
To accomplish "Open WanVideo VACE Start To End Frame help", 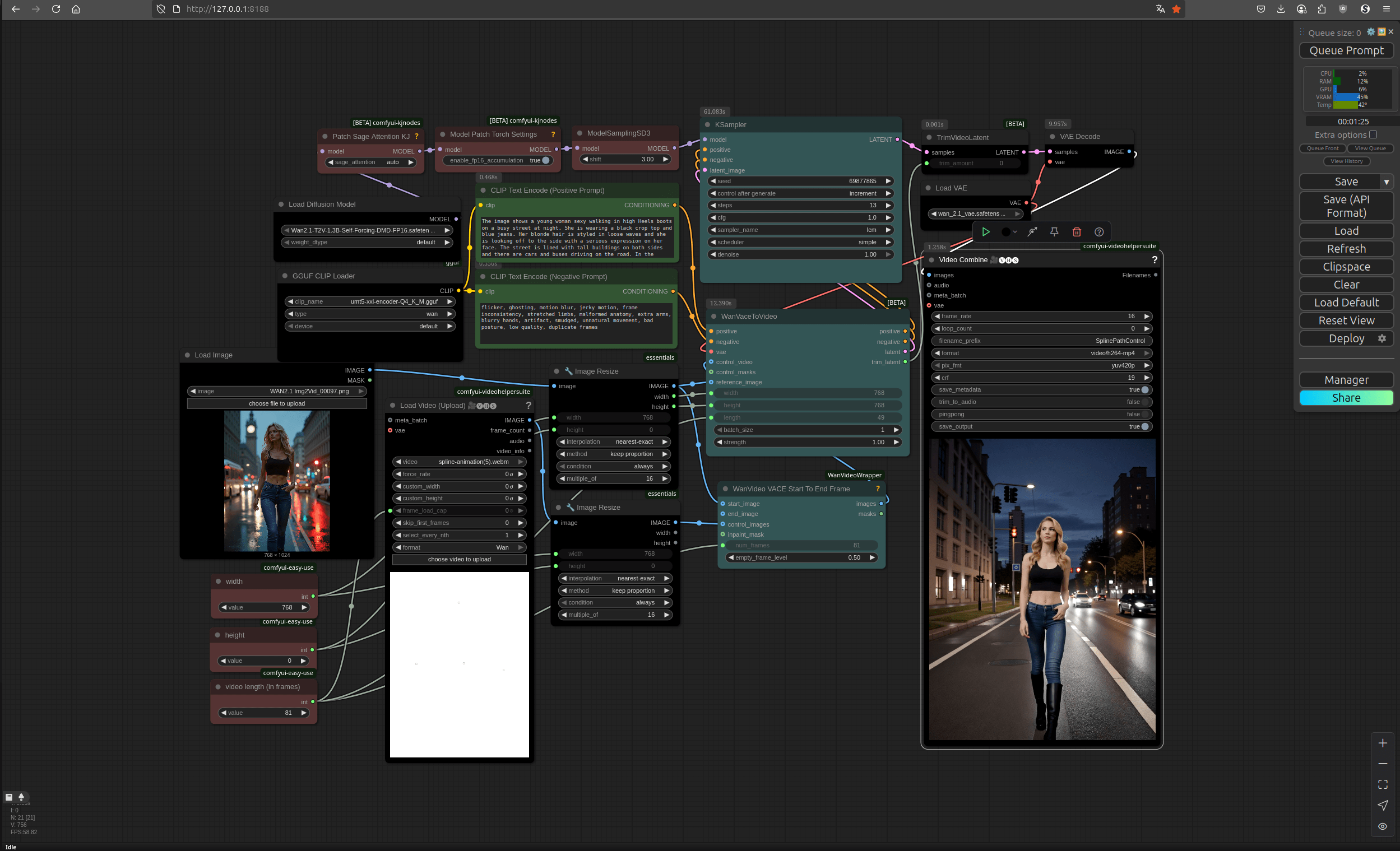I will [877, 489].
